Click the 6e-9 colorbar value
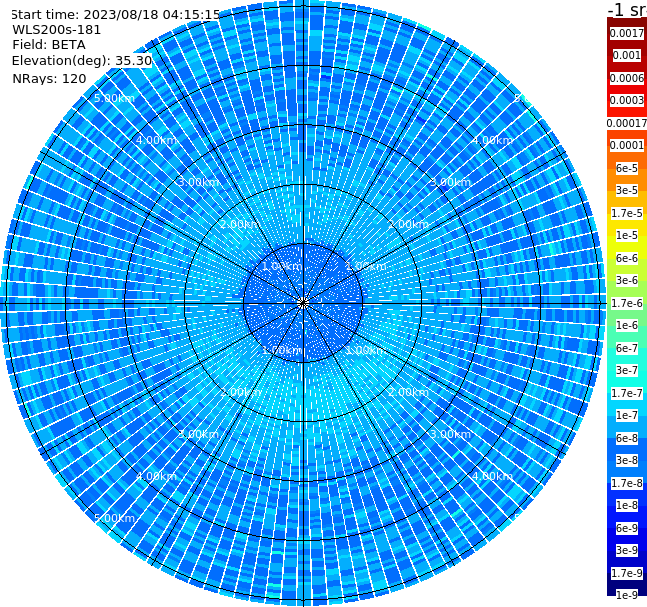 [x=627, y=528]
